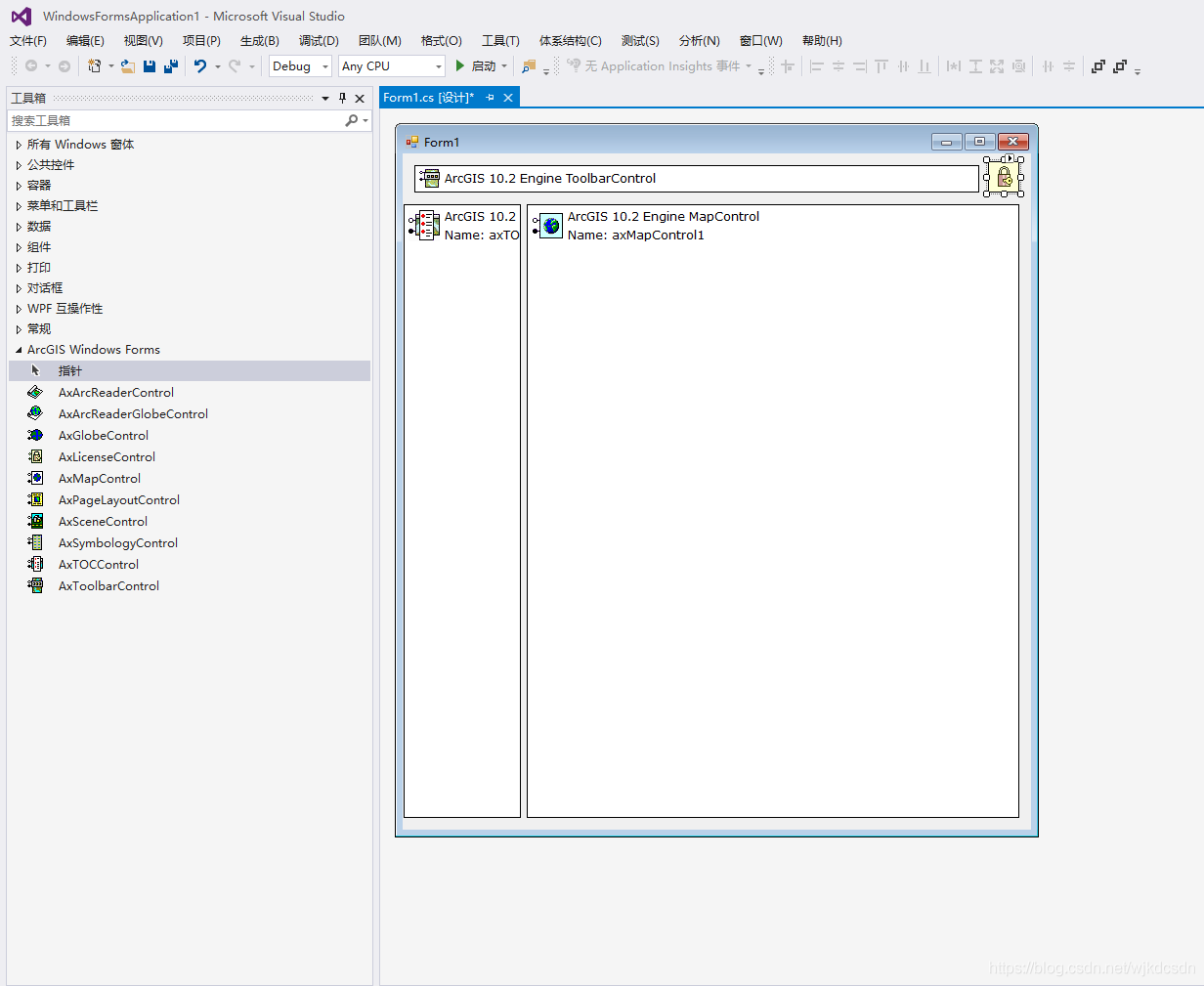Pick AxToolbarControl from toolbox list
1204x986 pixels.
[x=108, y=586]
